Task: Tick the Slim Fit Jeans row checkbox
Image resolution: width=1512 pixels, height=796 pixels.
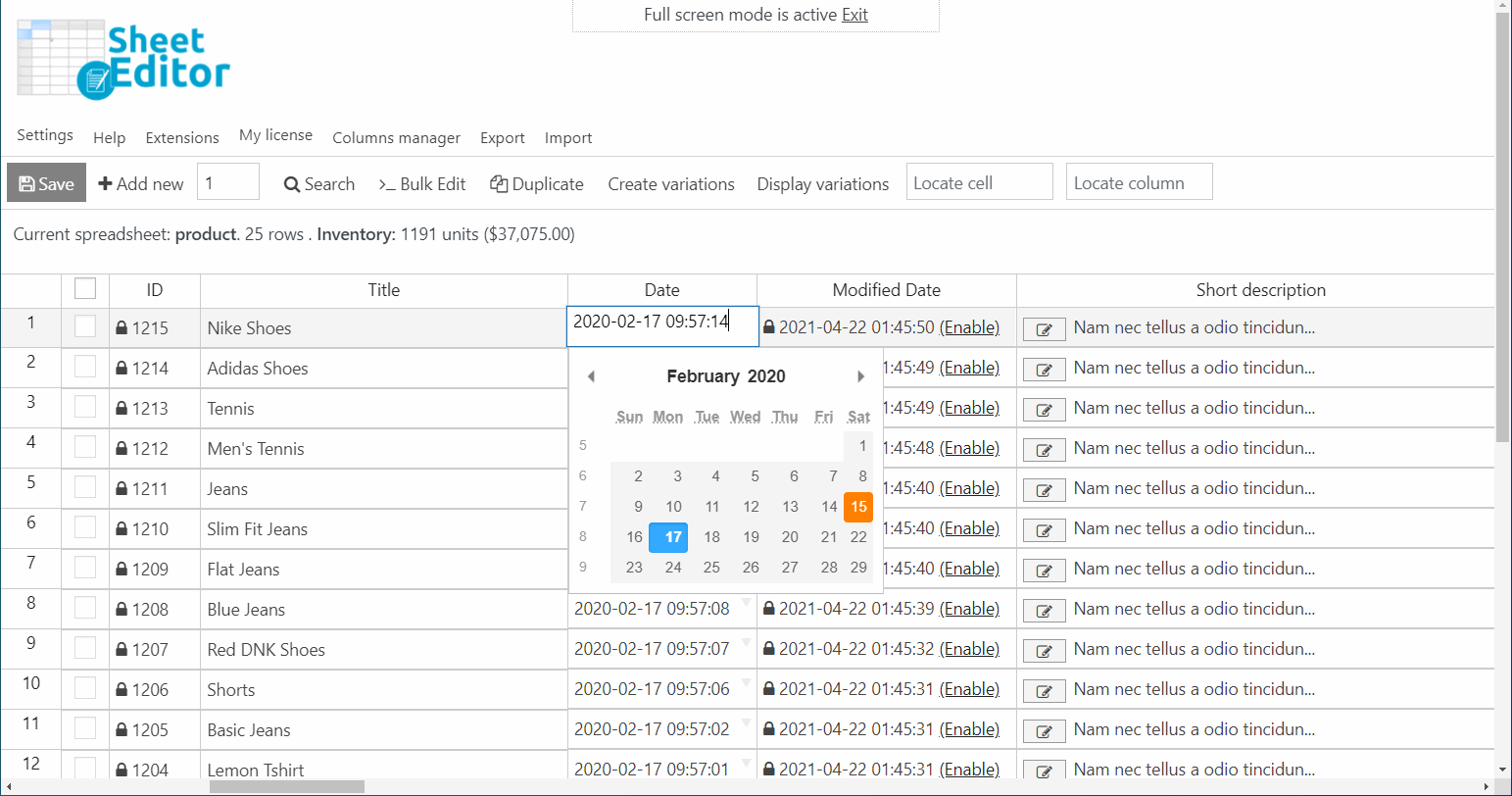Action: (x=85, y=527)
